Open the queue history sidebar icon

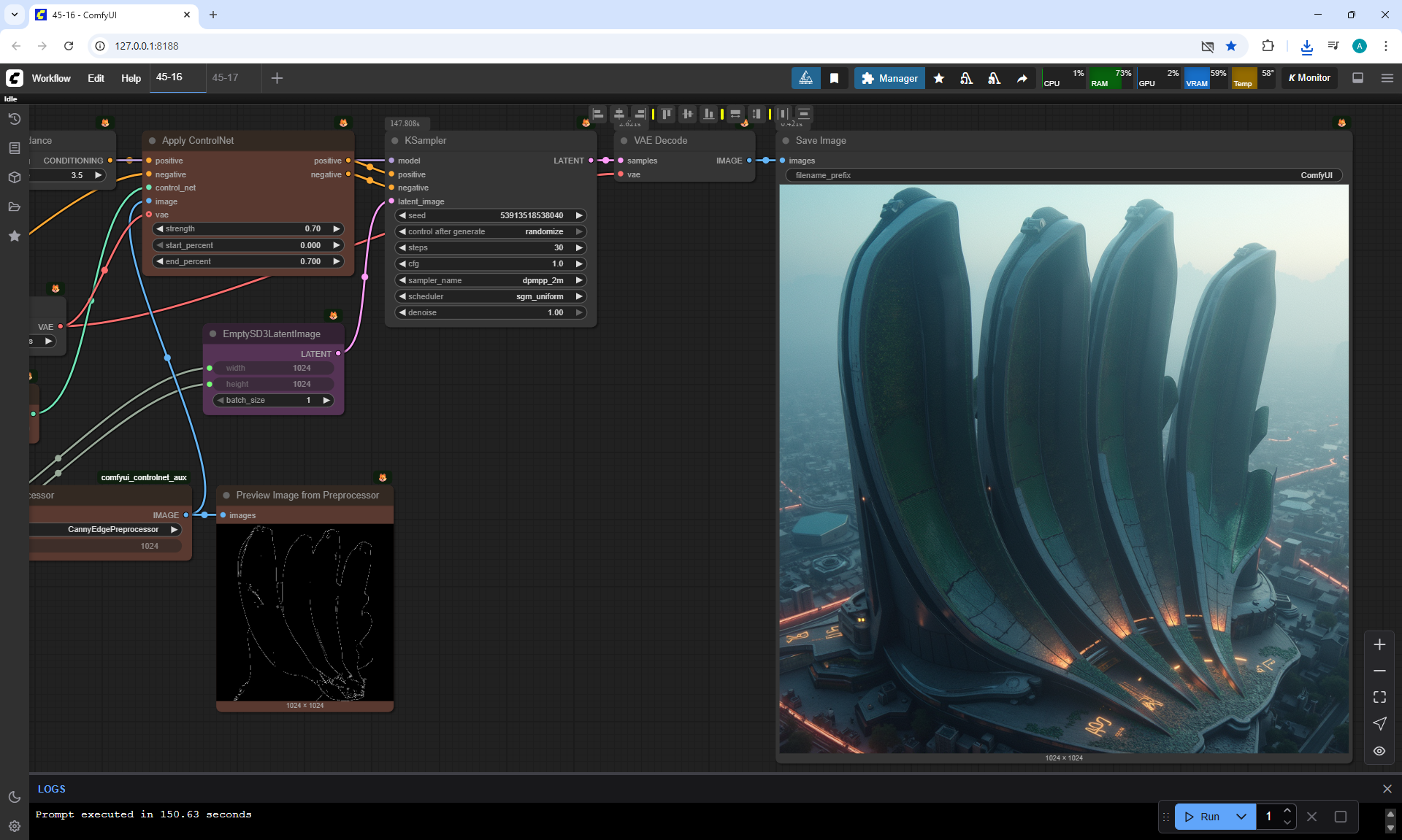click(x=14, y=119)
